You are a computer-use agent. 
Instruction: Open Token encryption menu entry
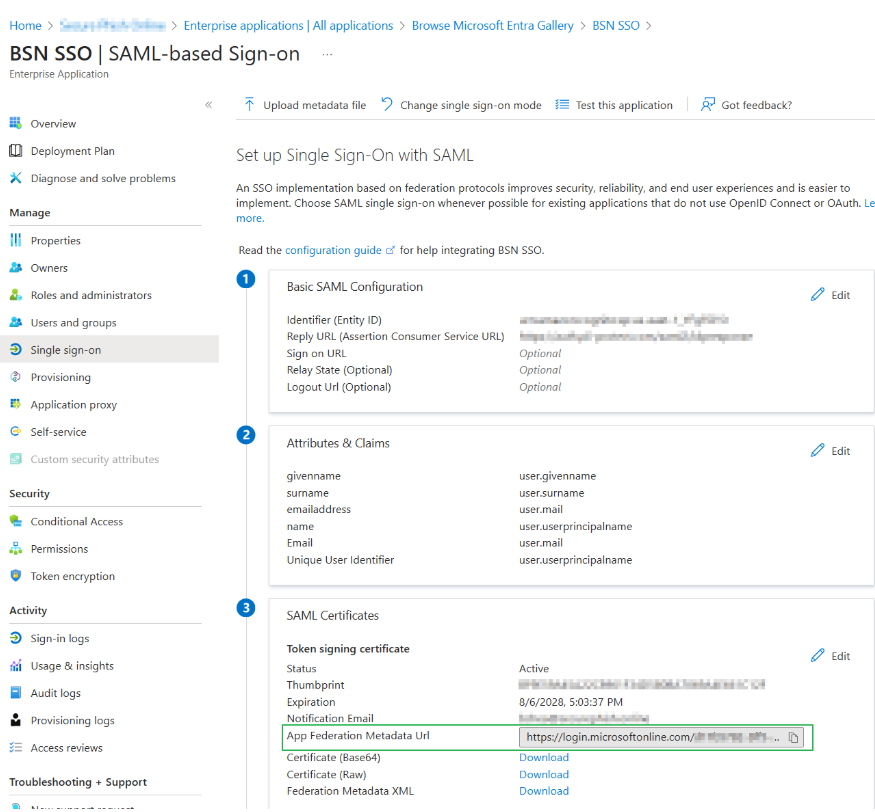click(x=73, y=576)
